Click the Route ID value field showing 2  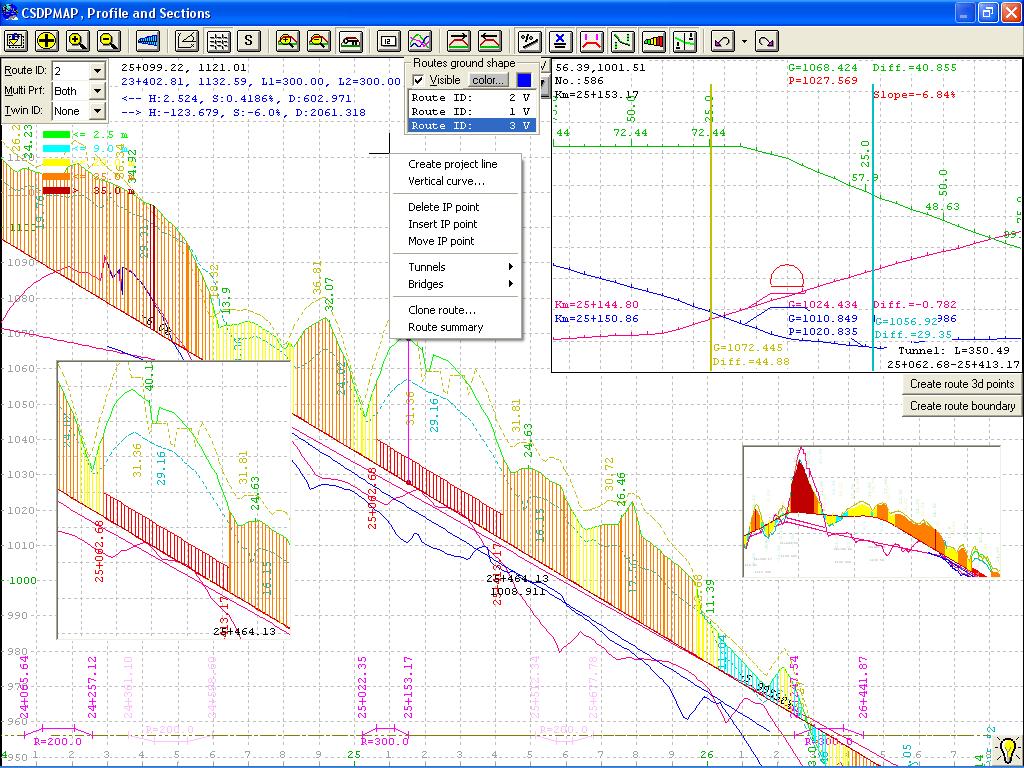[70, 71]
